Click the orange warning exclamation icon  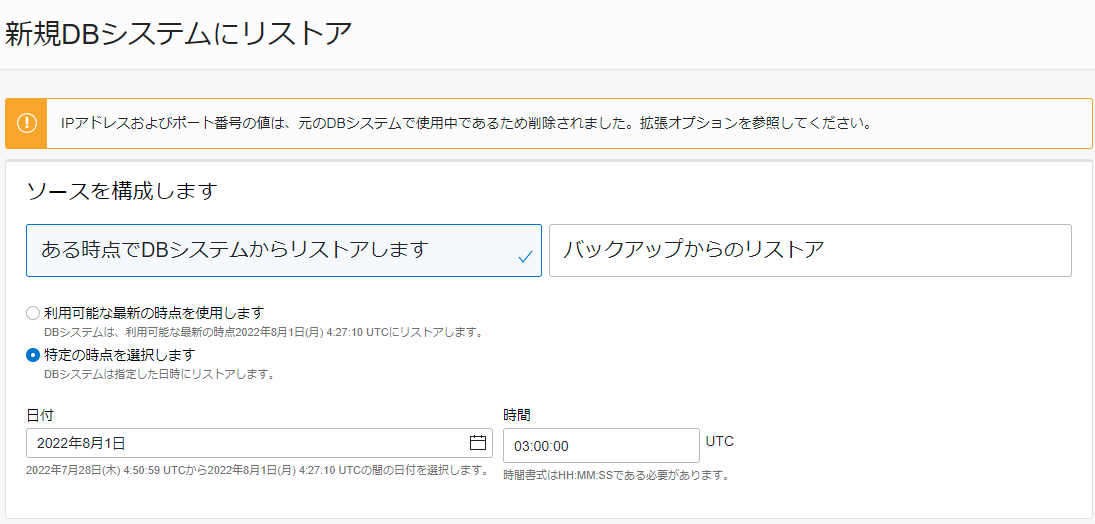click(x=27, y=123)
